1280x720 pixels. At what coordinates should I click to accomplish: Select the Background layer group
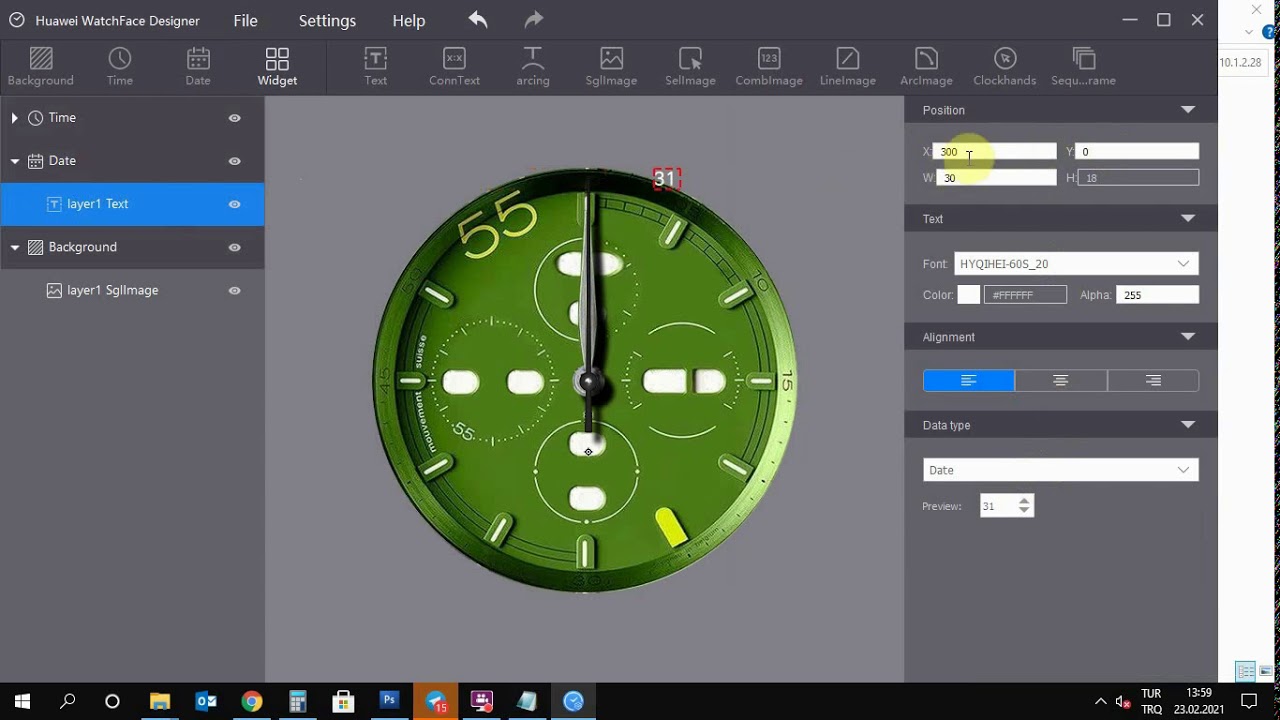[132, 247]
